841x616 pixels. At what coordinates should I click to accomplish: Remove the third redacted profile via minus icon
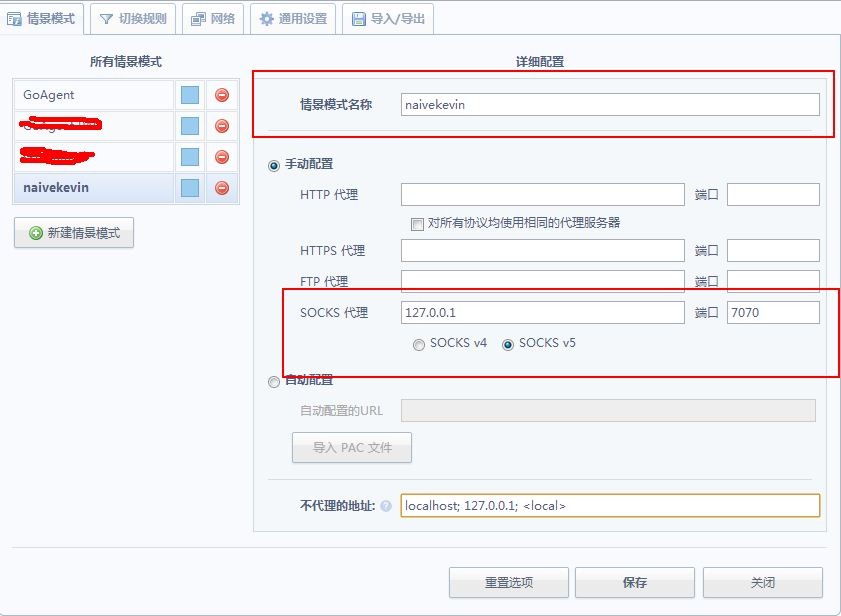point(222,157)
